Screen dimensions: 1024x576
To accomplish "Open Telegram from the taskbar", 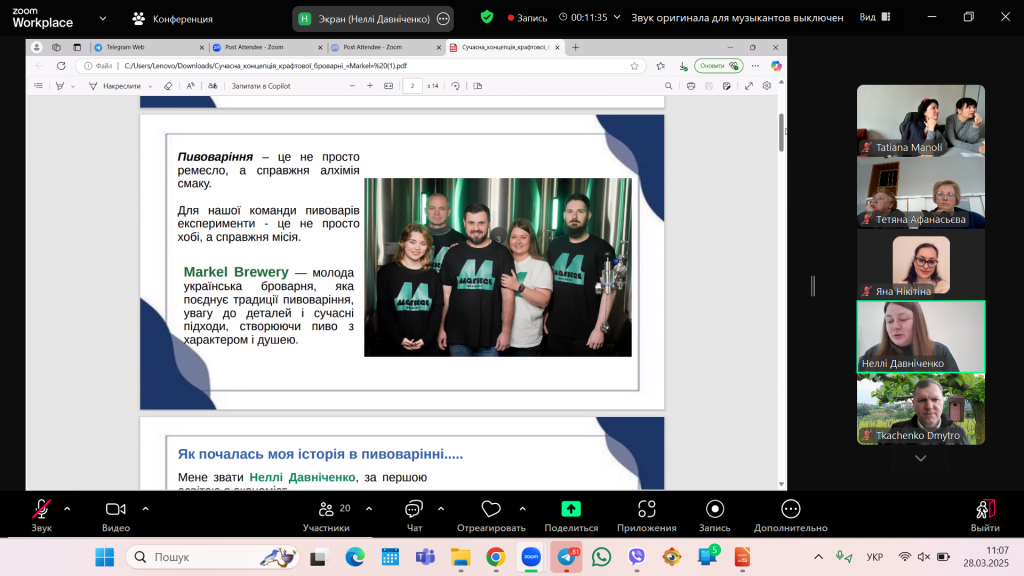I will click(566, 557).
